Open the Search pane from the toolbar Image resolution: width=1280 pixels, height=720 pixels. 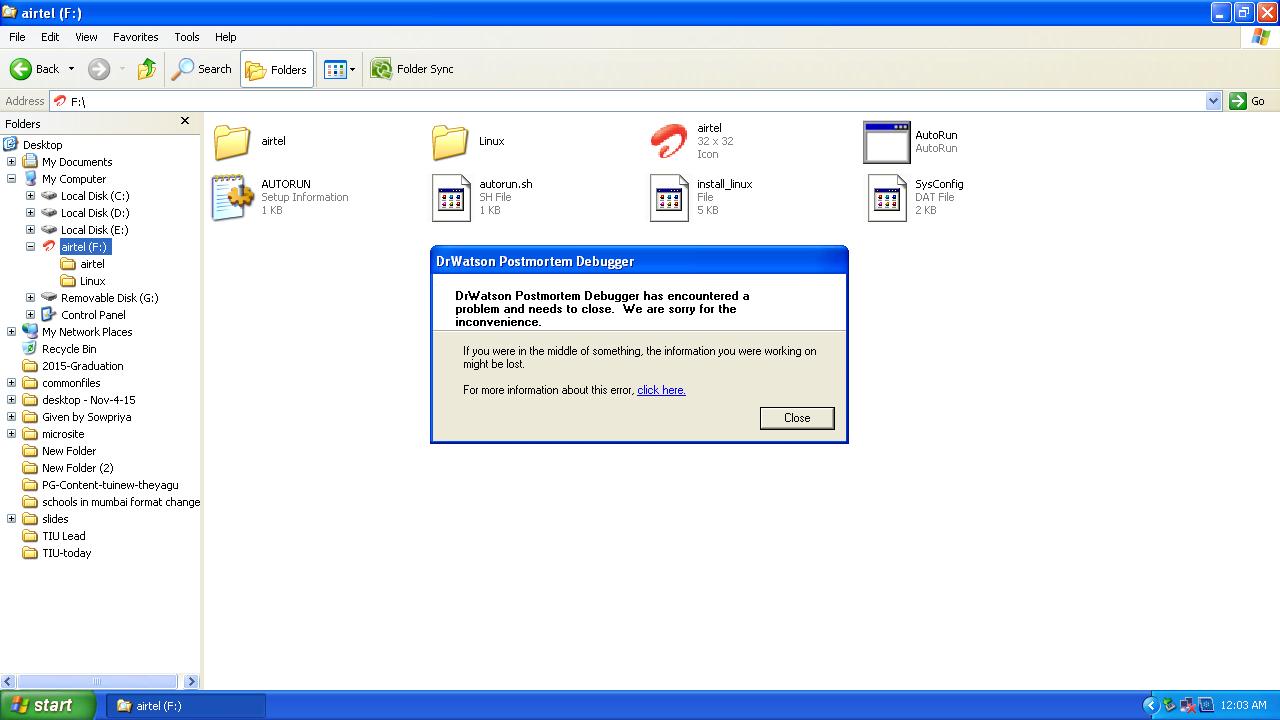(202, 69)
